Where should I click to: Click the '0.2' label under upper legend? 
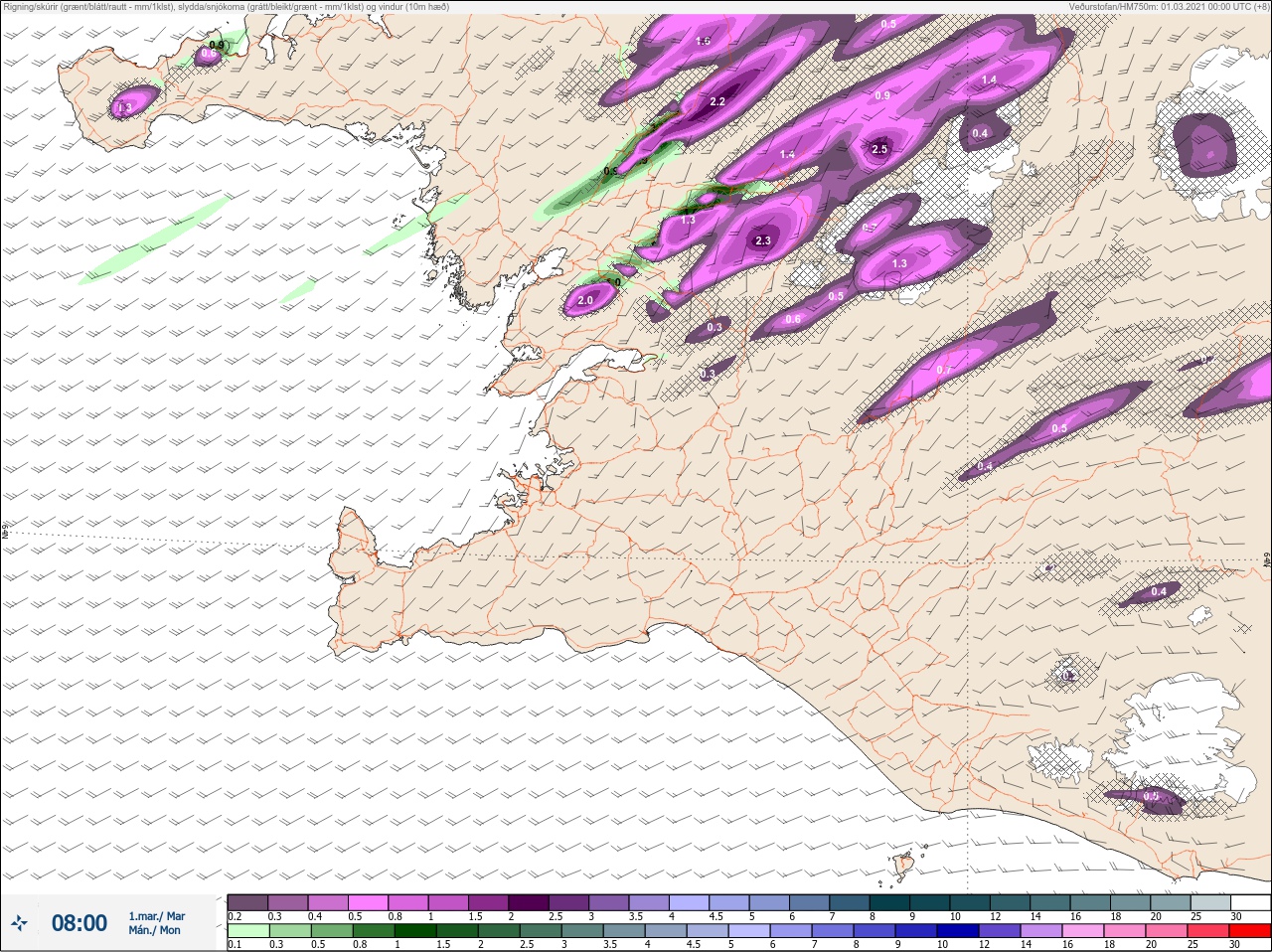[236, 916]
